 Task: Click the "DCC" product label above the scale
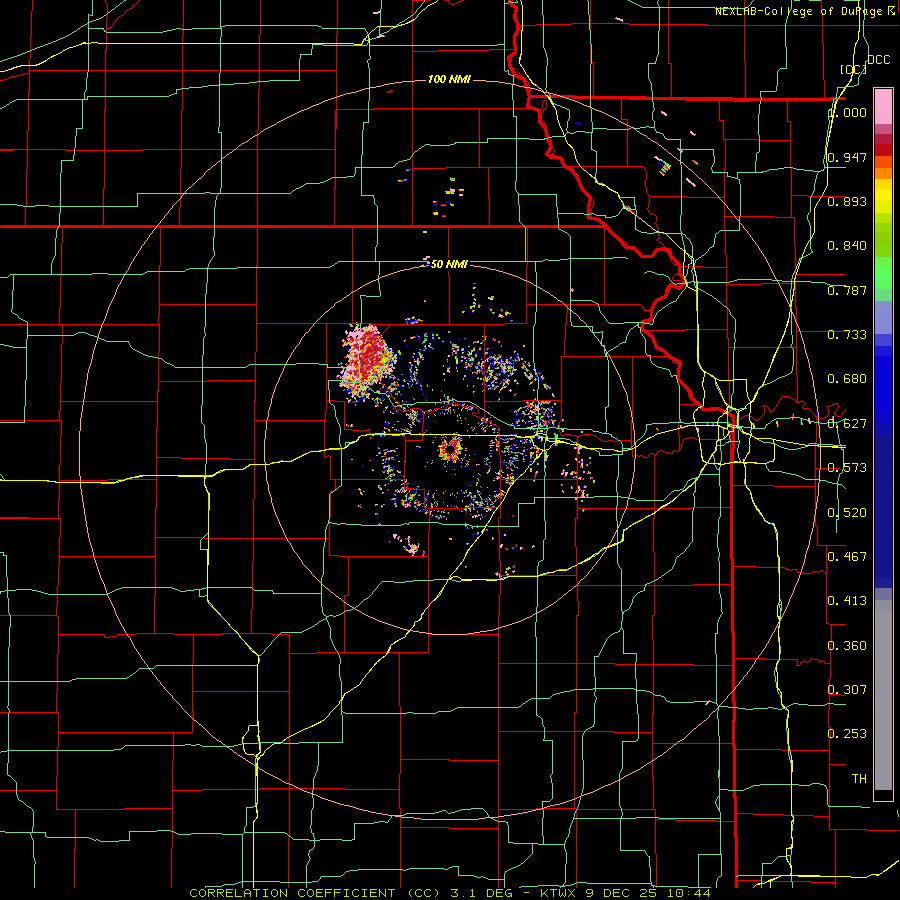(879, 60)
